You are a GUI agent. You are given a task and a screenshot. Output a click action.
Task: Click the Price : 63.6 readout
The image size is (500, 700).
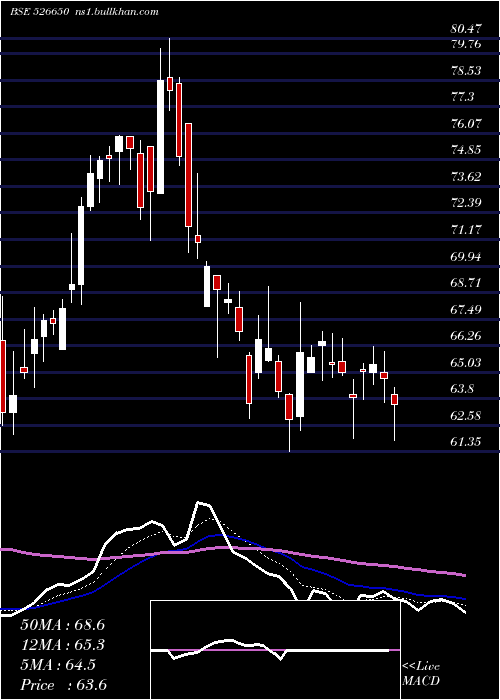click(x=63, y=685)
